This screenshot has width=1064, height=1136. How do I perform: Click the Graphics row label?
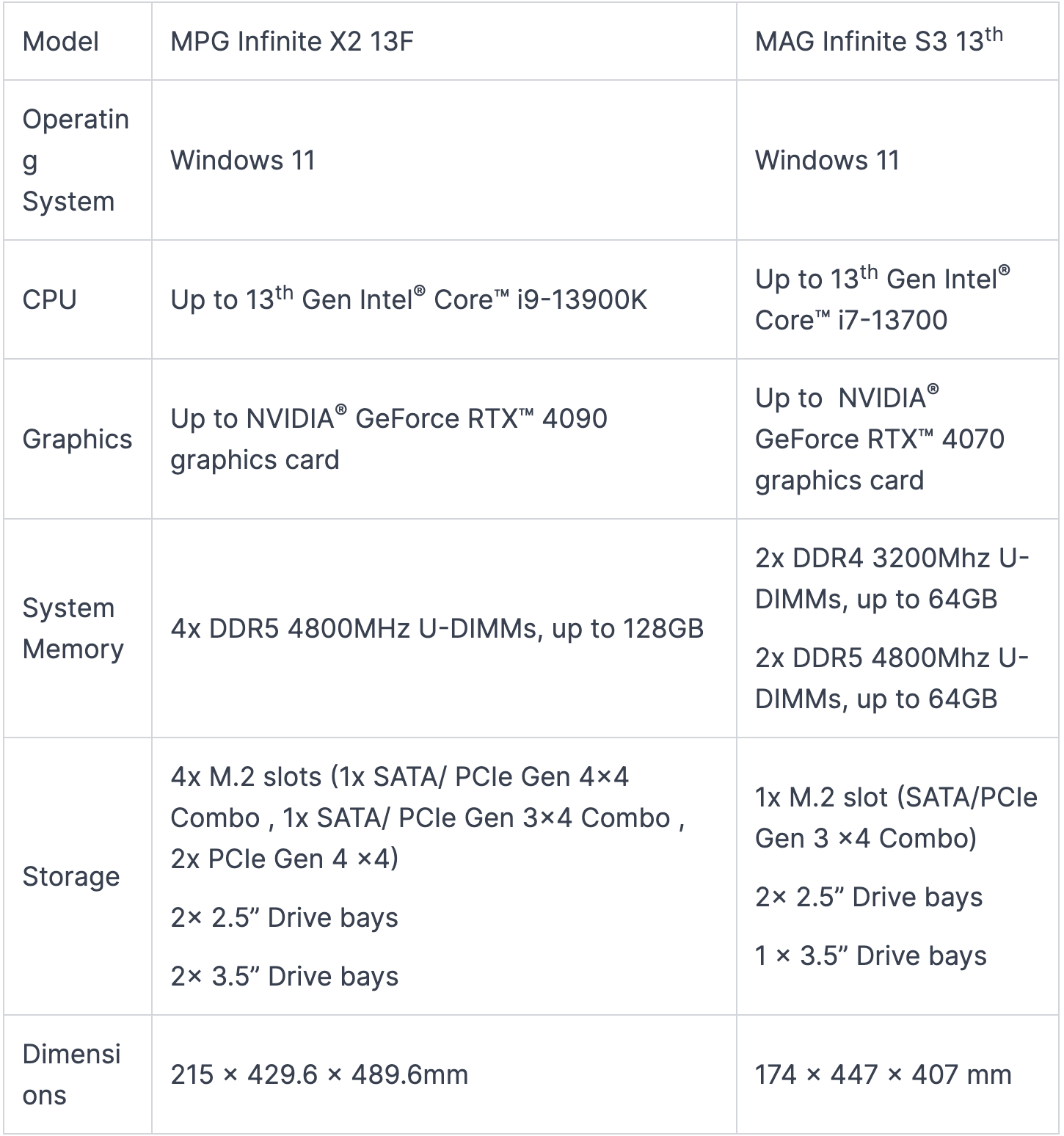click(78, 439)
